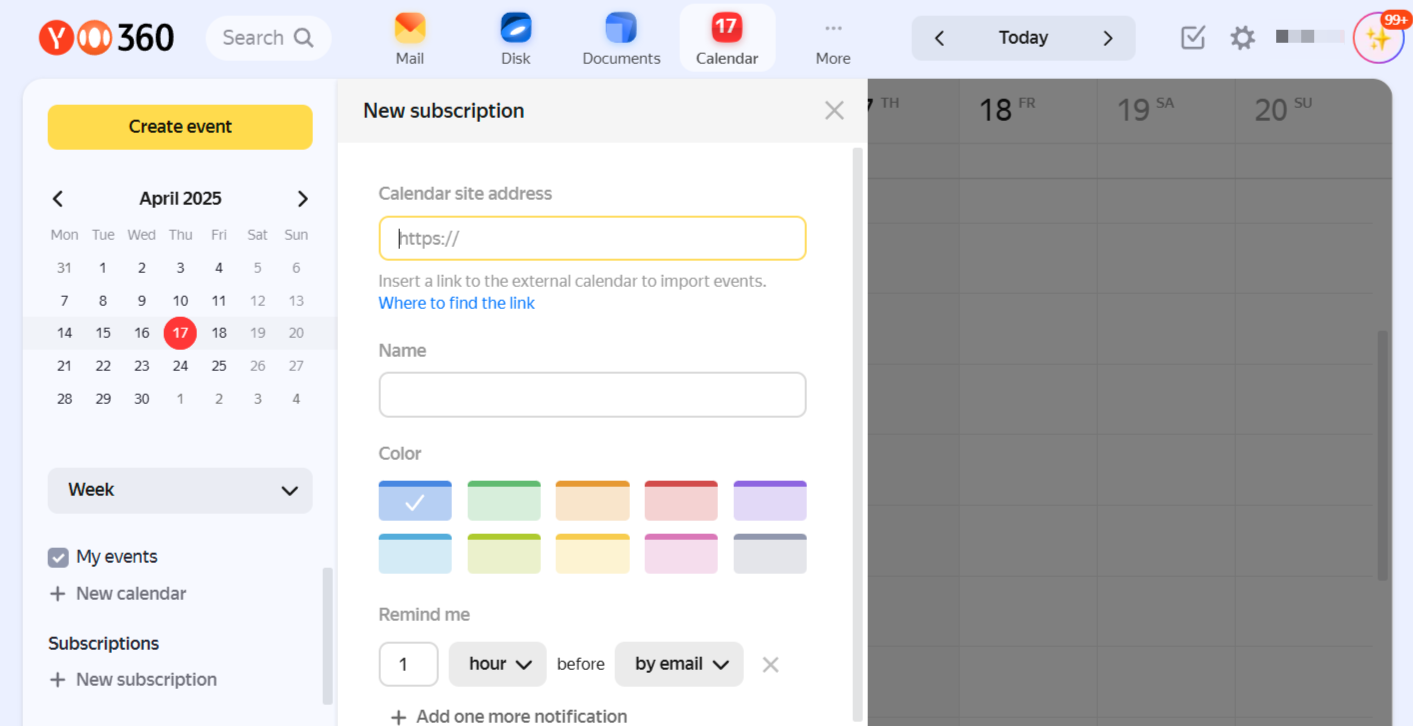The width and height of the screenshot is (1413, 726).
Task: Open the tasks checklist icon
Action: tap(1192, 38)
